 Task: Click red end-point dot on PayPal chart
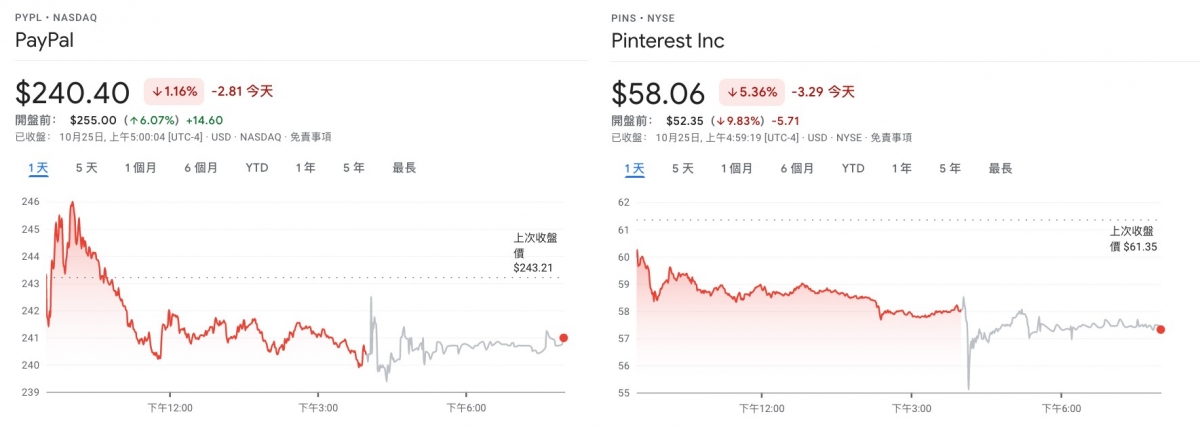(564, 338)
